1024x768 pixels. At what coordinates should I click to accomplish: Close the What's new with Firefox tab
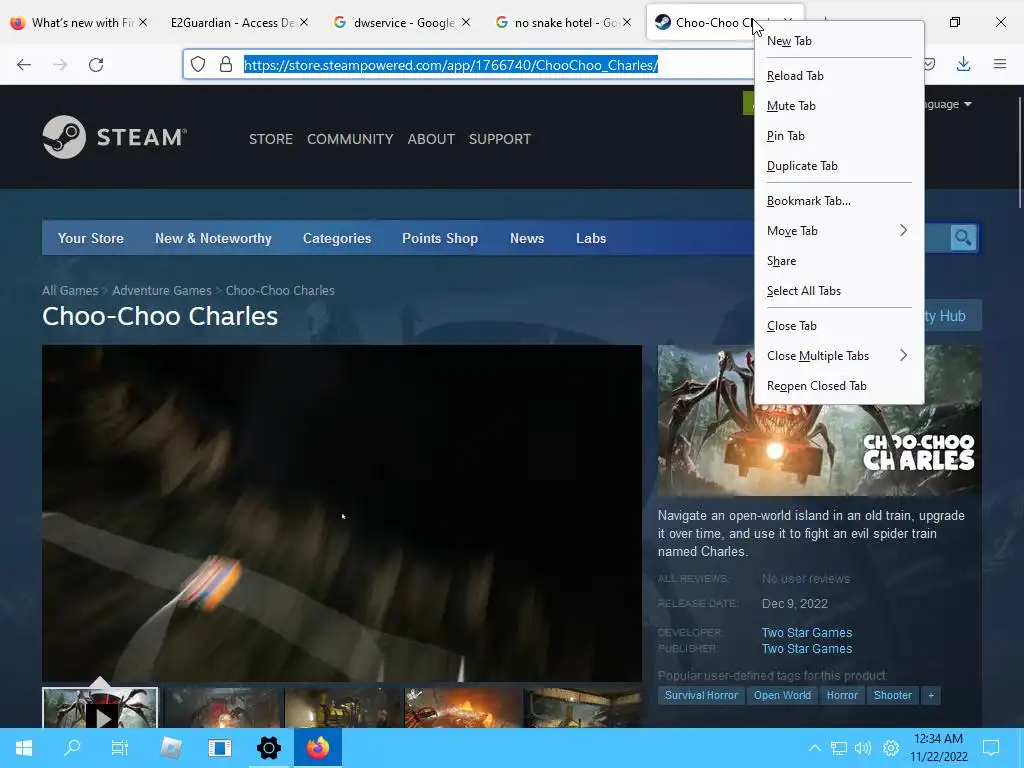pyautogui.click(x=143, y=22)
